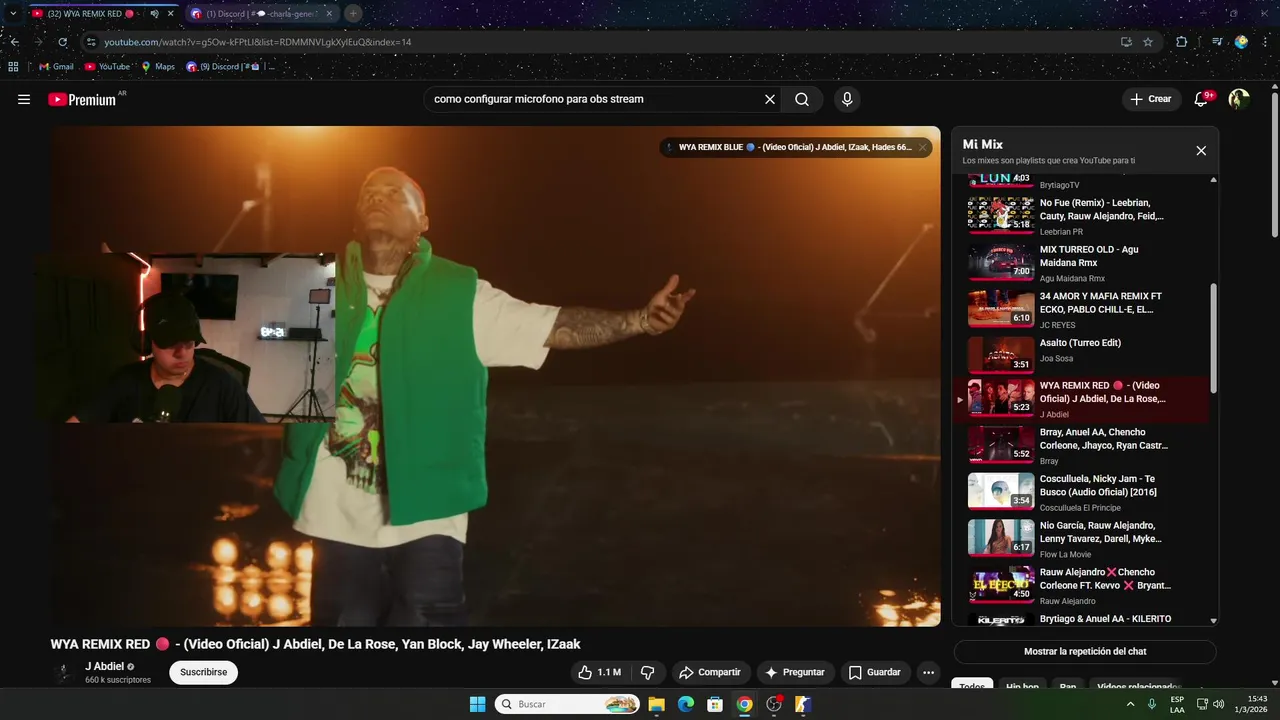Image resolution: width=1280 pixels, height=720 pixels.
Task: Play 34 AMOR Y MAFIA REMIX entry
Action: coord(1085,310)
